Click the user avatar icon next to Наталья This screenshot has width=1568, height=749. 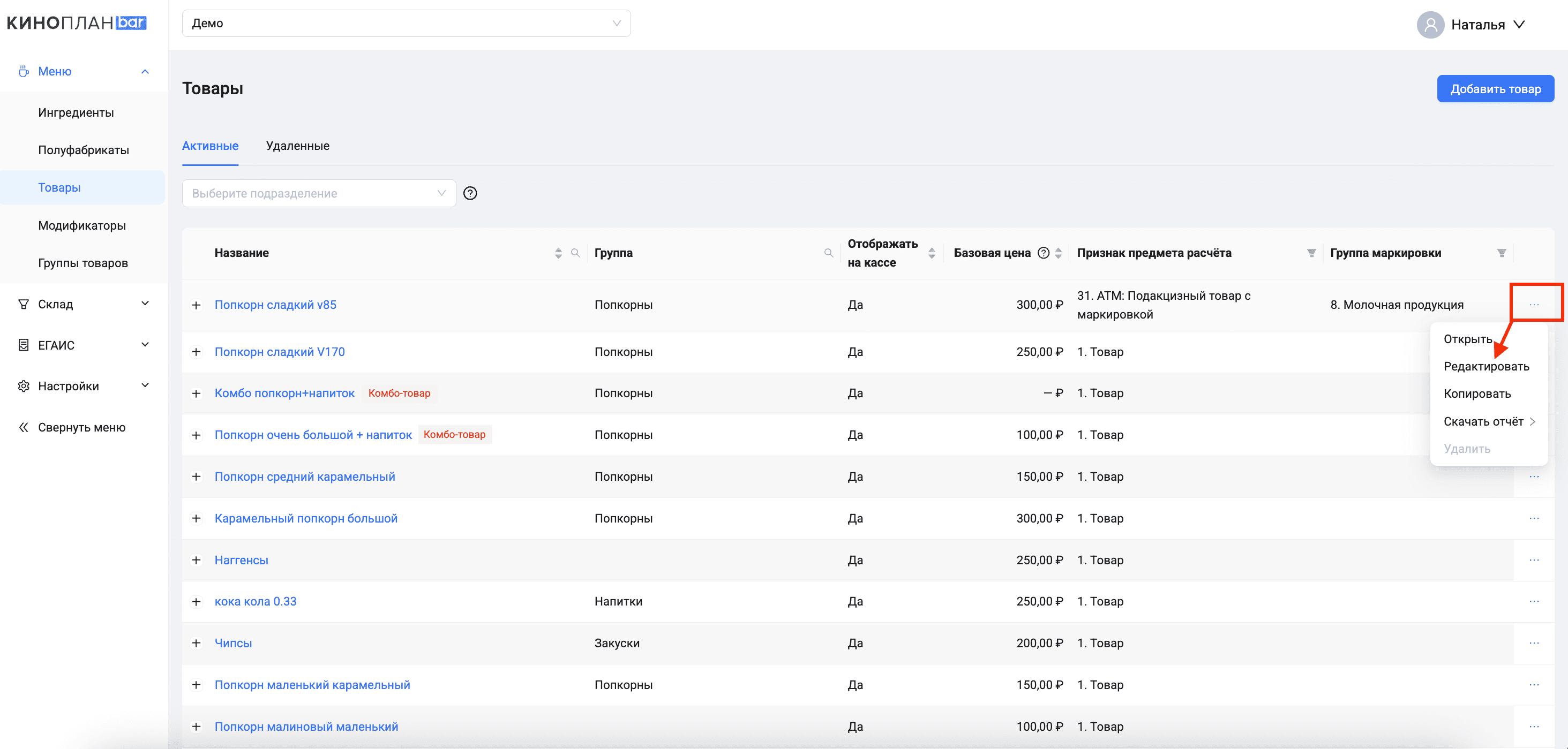click(1430, 25)
